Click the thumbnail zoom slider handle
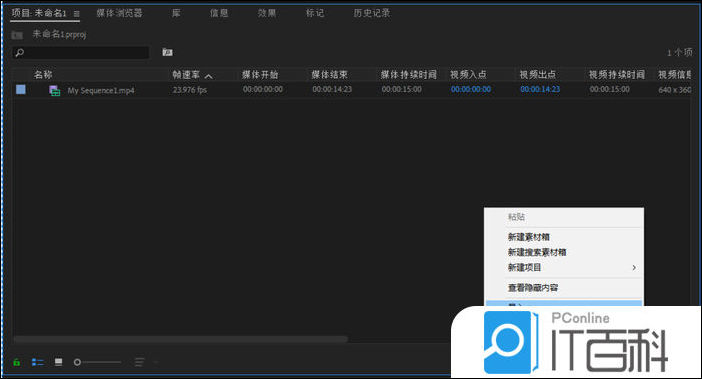Image resolution: width=702 pixels, height=379 pixels. pos(77,362)
